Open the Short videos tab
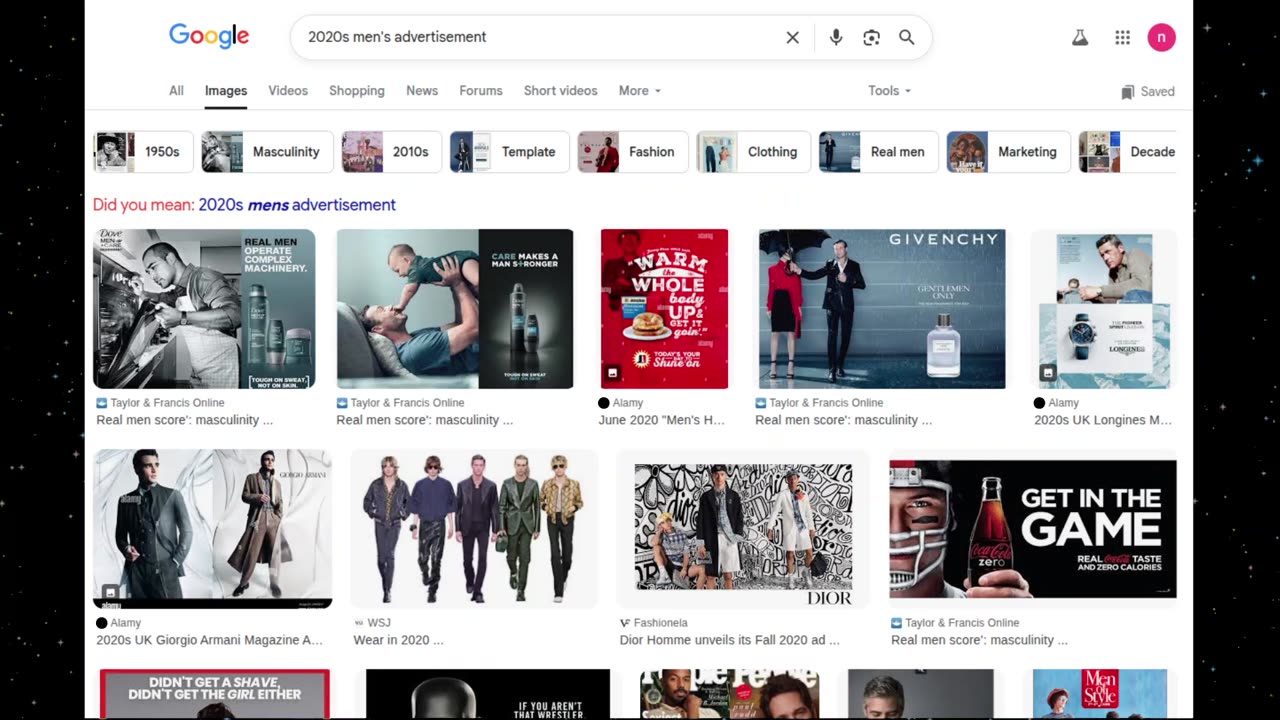Image resolution: width=1280 pixels, height=720 pixels. point(560,90)
